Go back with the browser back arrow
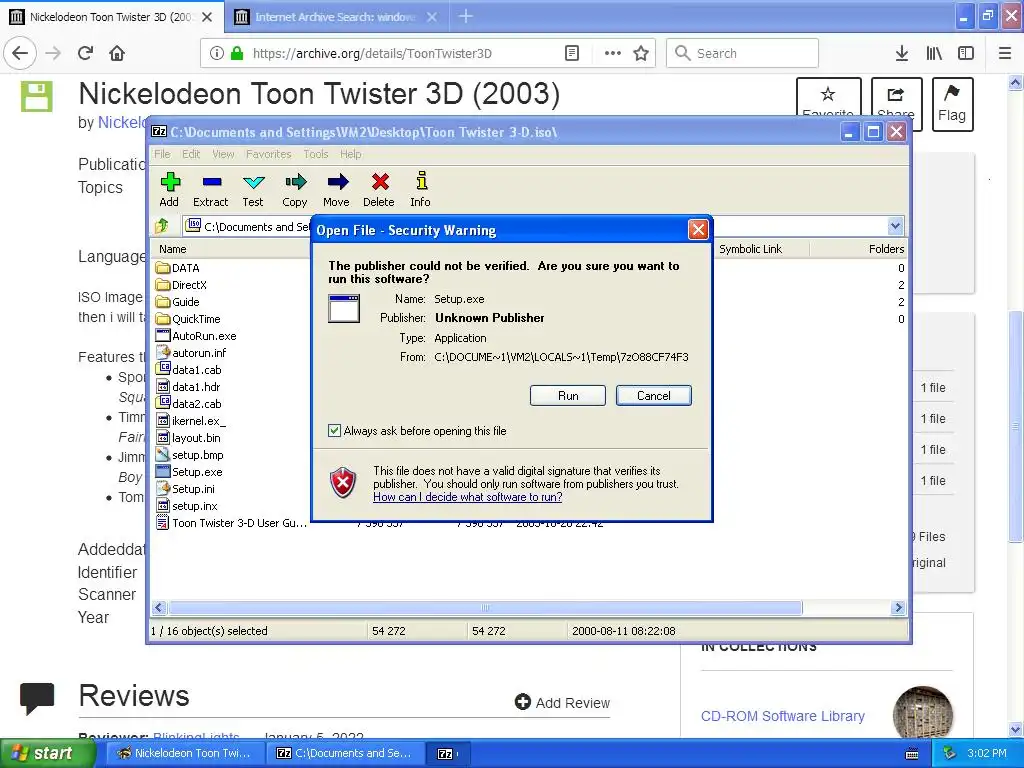This screenshot has width=1024, height=768. (x=20, y=53)
